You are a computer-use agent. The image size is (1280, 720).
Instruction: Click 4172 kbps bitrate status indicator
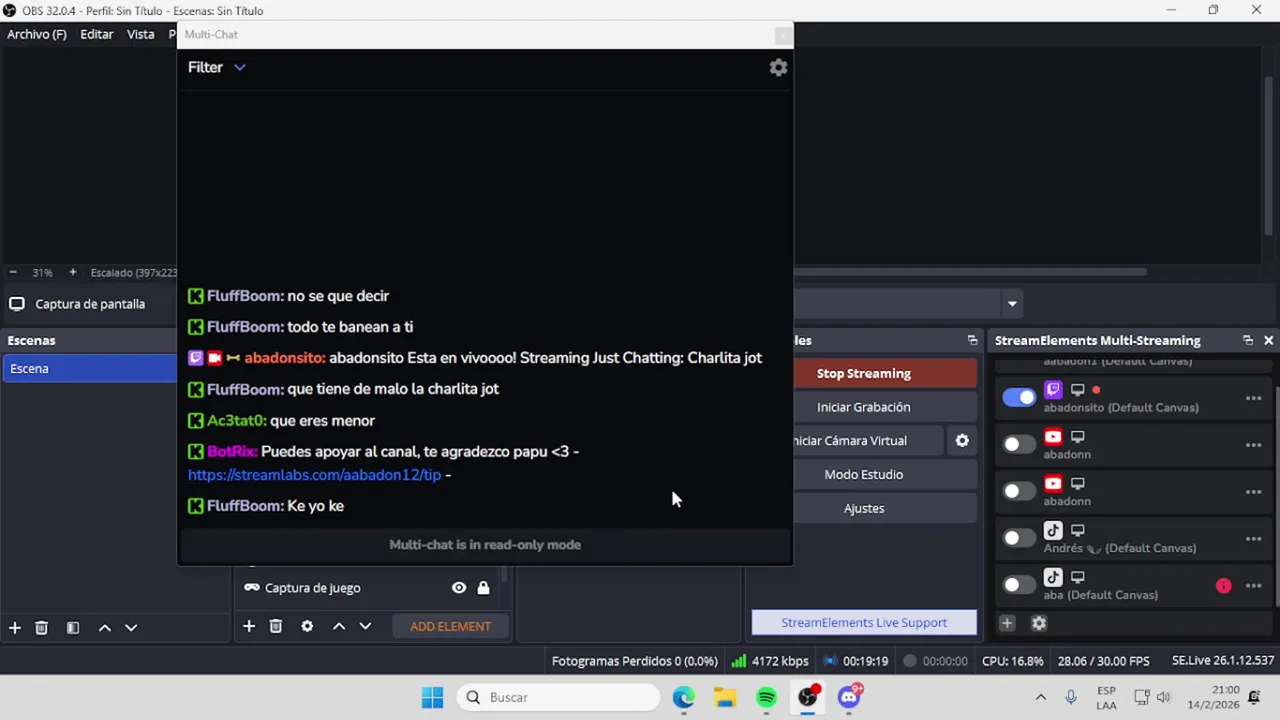pos(770,661)
